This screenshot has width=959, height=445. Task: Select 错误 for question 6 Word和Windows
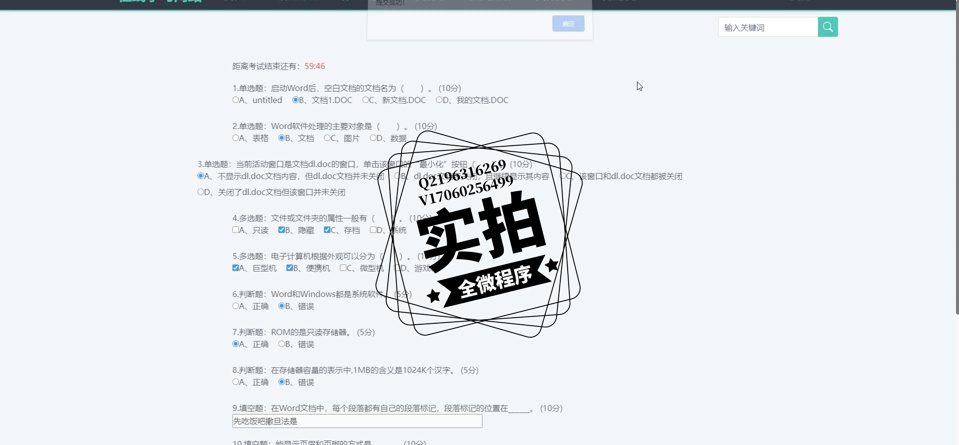coord(282,306)
